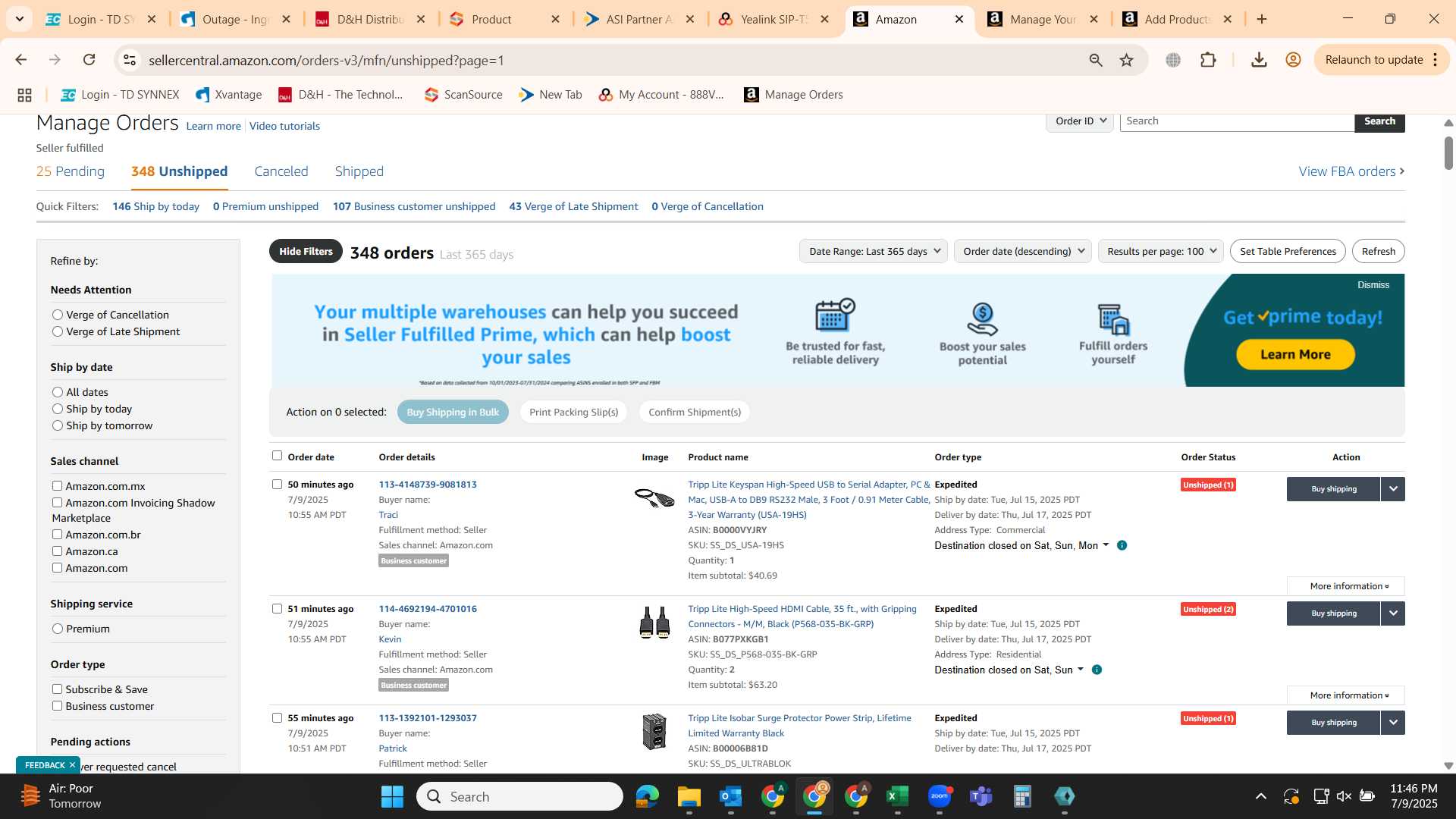Open the HDMI cable product thumbnail
1456x819 pixels.
tap(654, 623)
